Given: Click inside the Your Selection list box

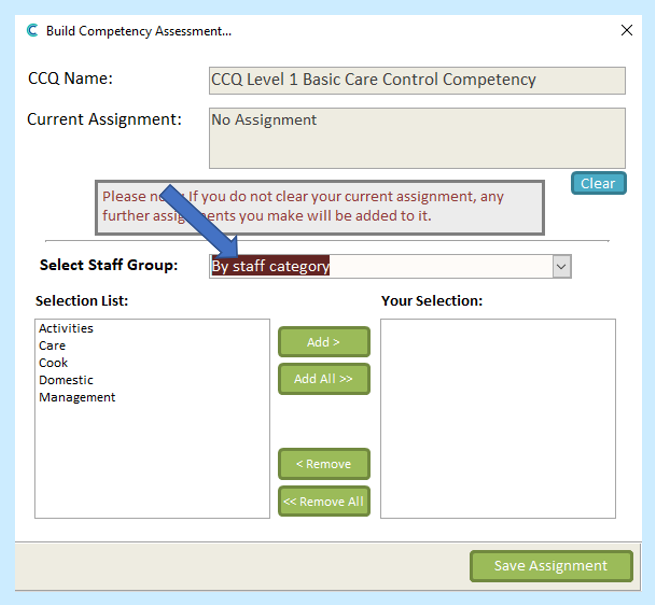Looking at the screenshot, I should pyautogui.click(x=498, y=418).
